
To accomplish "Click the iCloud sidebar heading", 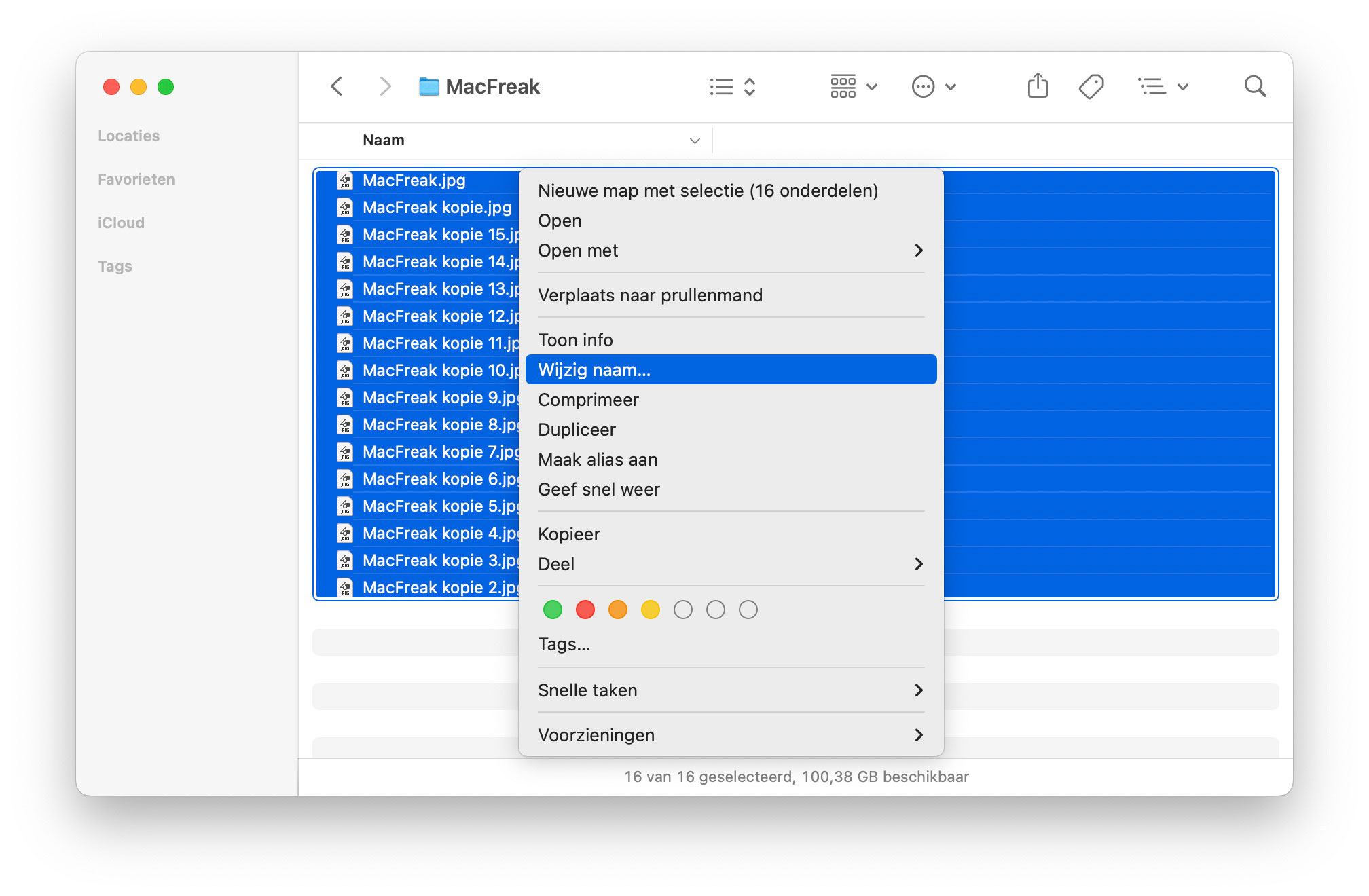I will (121, 223).
